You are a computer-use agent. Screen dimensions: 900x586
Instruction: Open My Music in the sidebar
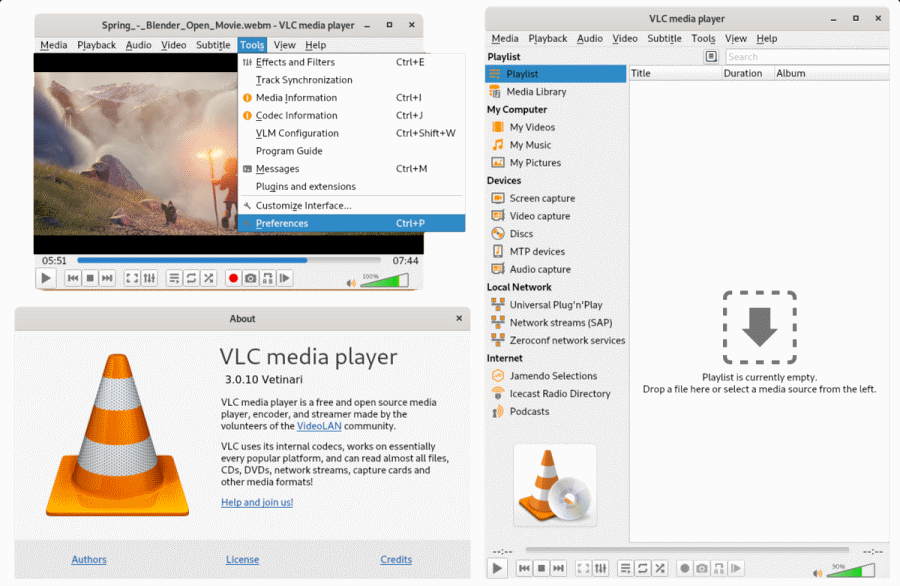(556, 145)
